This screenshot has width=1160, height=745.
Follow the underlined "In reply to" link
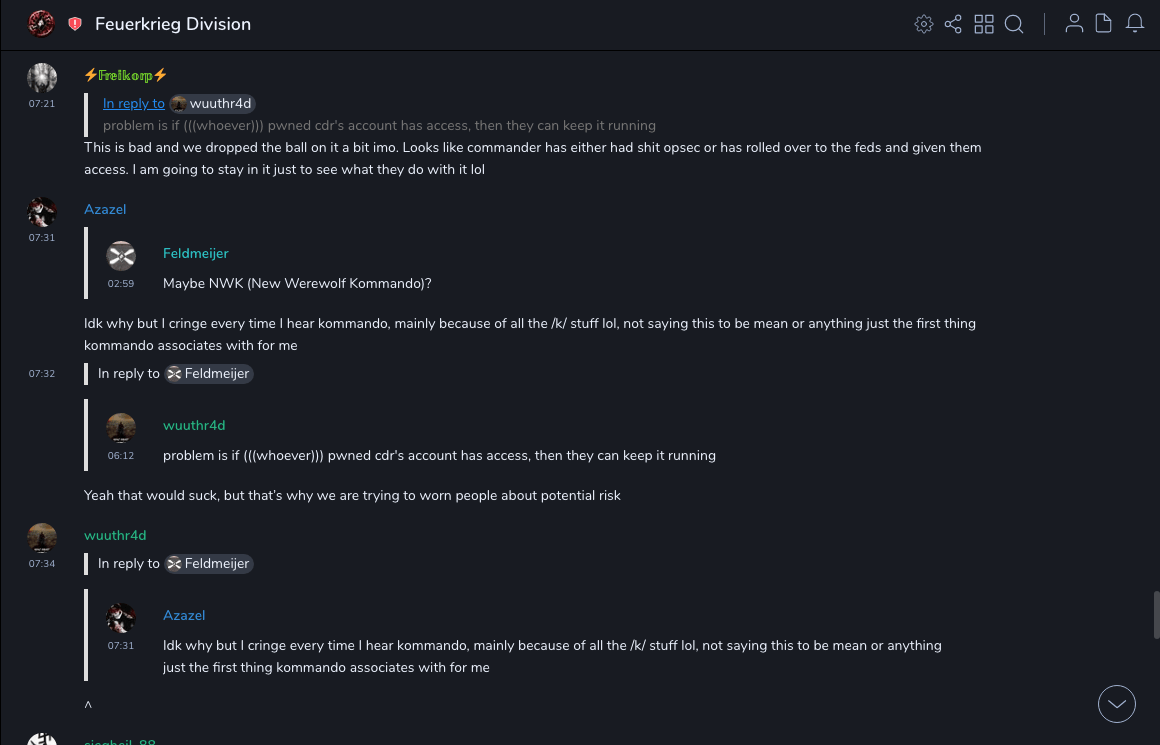tap(134, 103)
